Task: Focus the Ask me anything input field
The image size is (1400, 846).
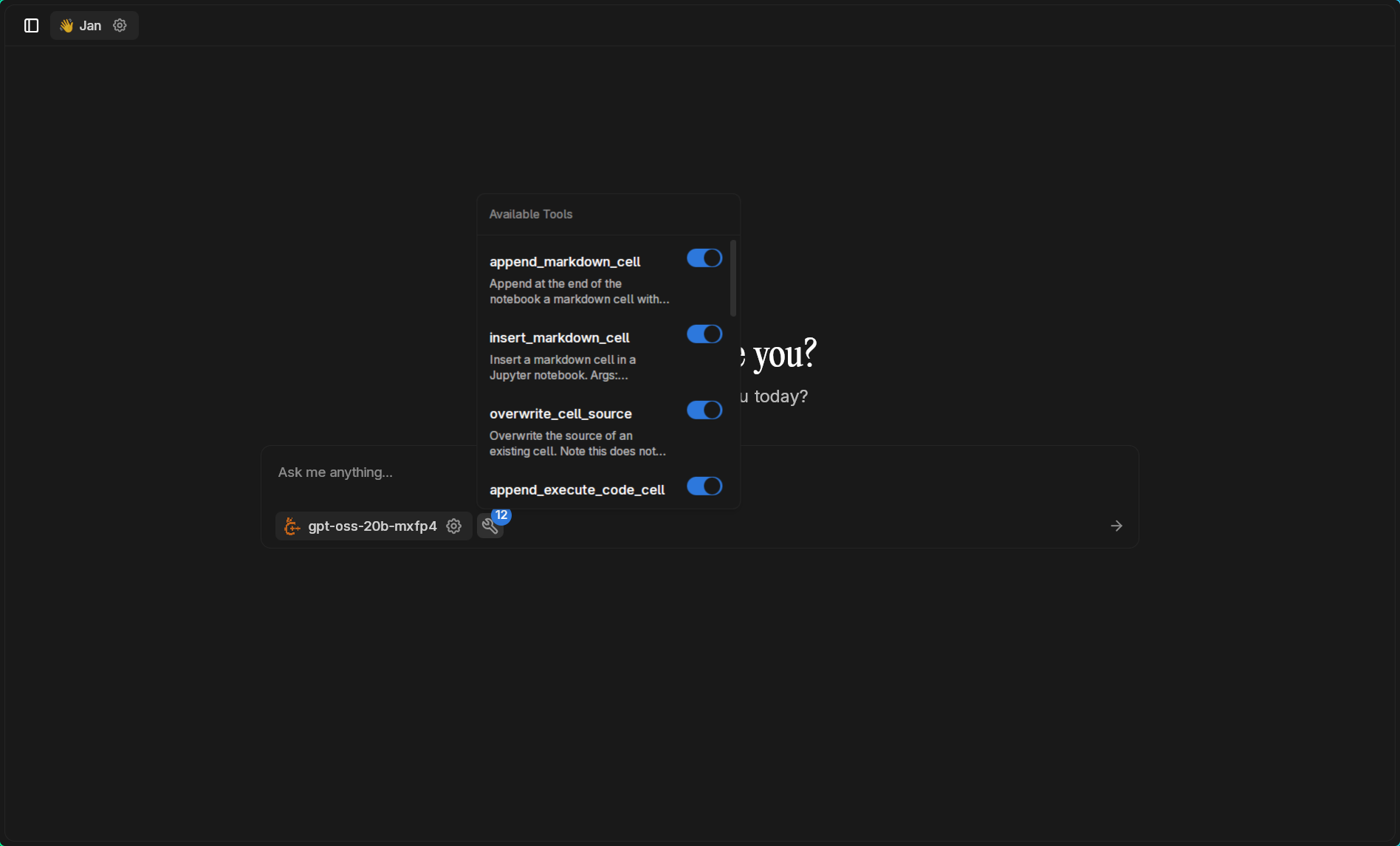Action: (x=369, y=472)
